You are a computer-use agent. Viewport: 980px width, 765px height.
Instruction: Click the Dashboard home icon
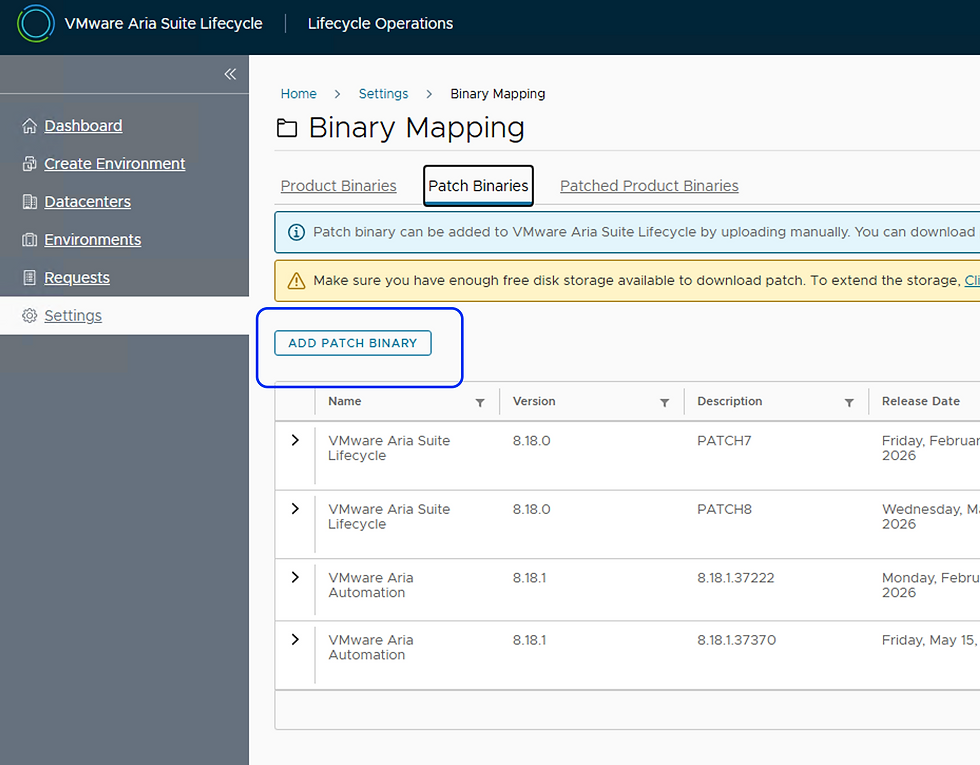click(x=29, y=126)
